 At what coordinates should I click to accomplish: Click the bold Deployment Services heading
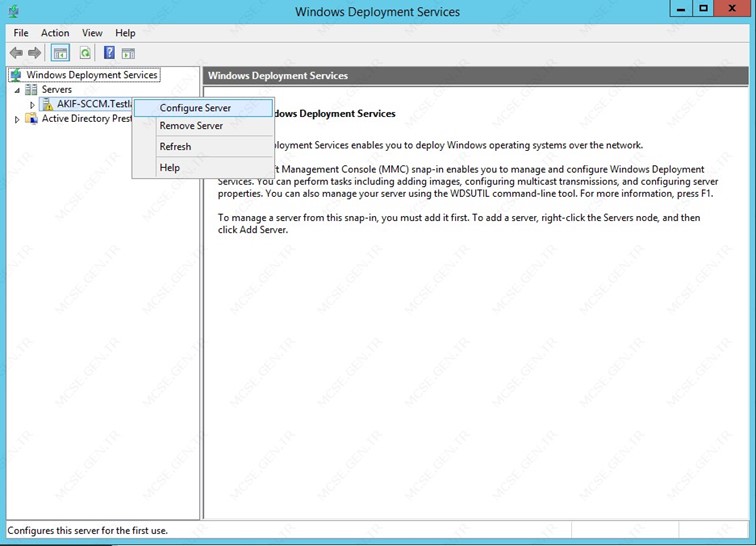(336, 114)
